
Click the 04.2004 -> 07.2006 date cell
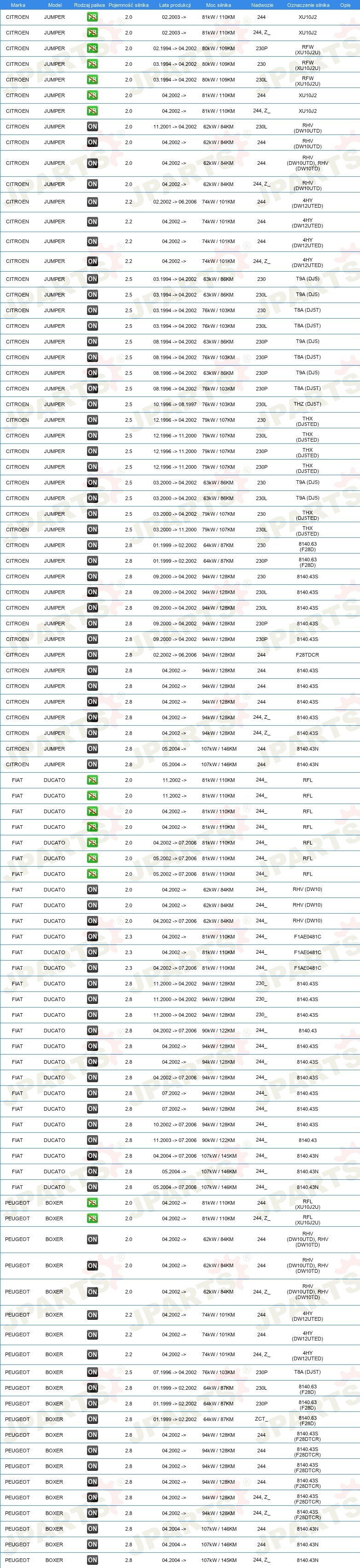pyautogui.click(x=175, y=1156)
